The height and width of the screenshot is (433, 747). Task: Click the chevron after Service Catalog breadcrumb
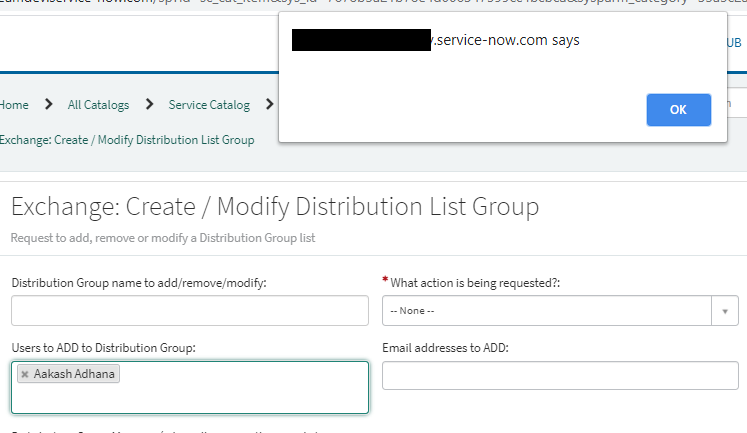click(269, 104)
